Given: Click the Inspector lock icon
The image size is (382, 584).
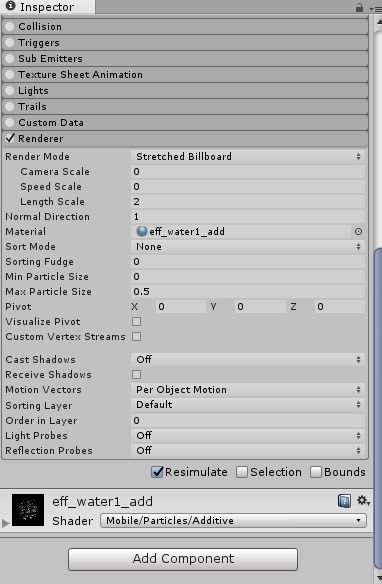Looking at the screenshot, I should [359, 7].
